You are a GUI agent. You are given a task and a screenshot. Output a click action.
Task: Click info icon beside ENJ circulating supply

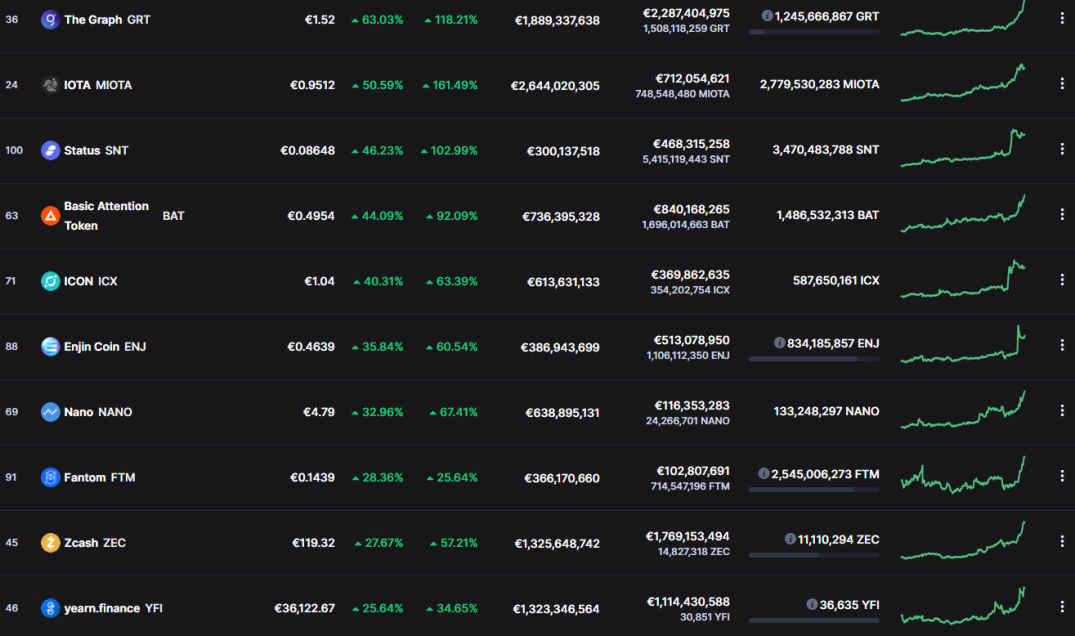(780, 343)
